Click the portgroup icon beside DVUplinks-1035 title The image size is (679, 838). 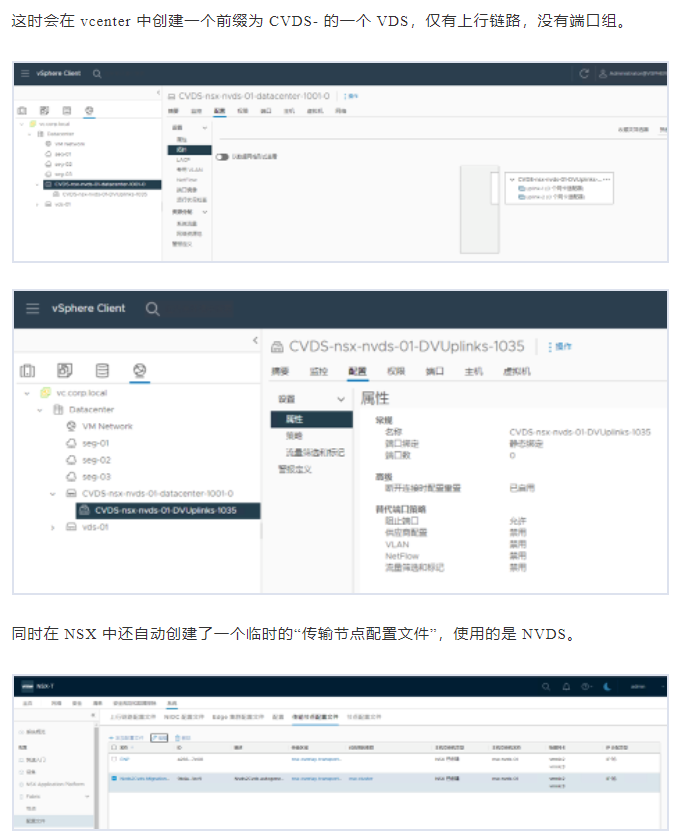click(x=277, y=347)
